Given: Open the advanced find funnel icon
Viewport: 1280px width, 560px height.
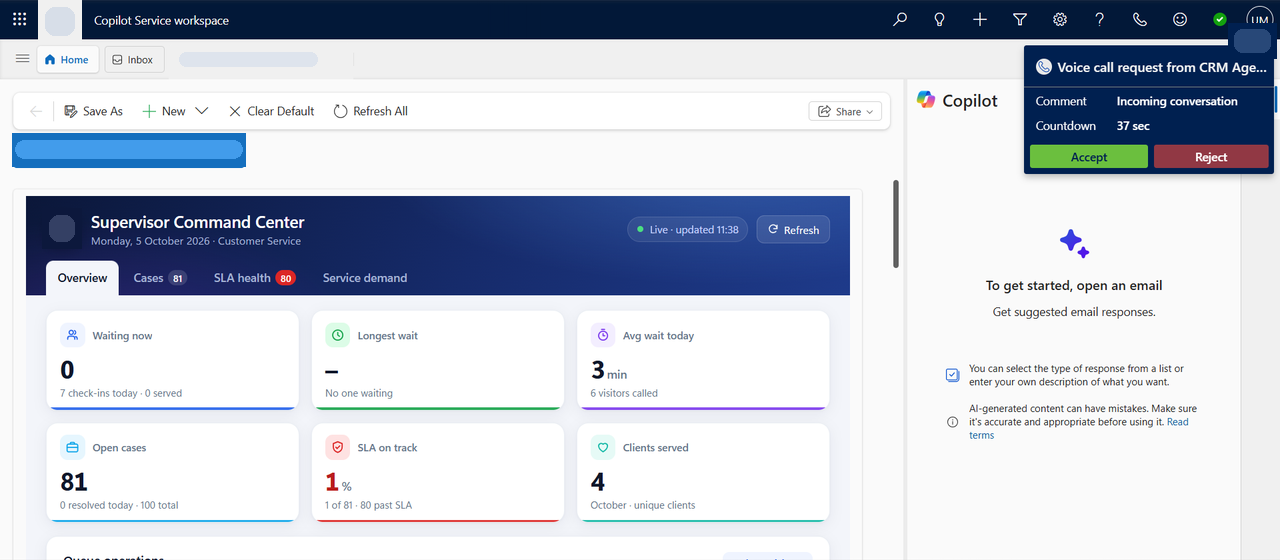Looking at the screenshot, I should point(1020,19).
